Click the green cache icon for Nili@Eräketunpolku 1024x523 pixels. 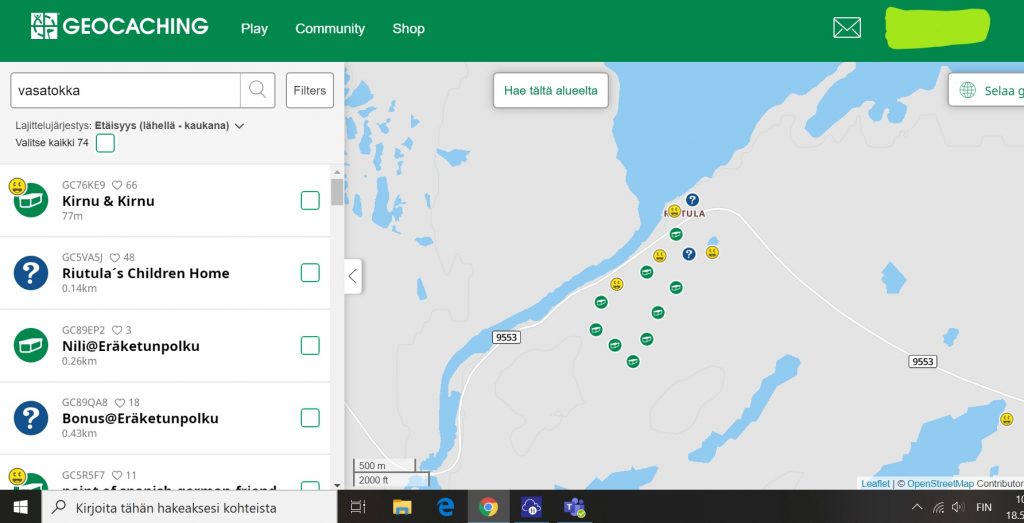click(31, 345)
